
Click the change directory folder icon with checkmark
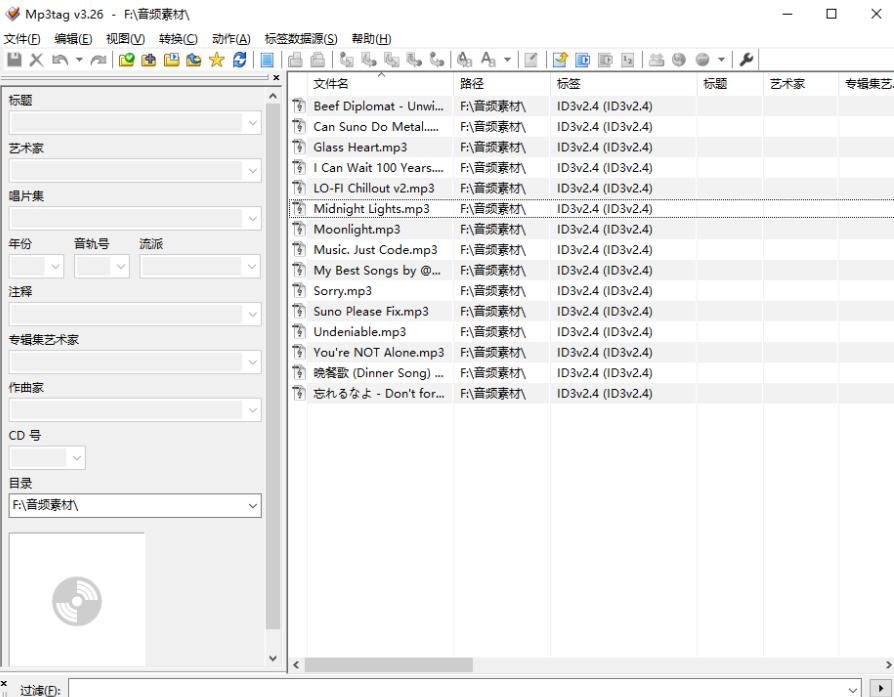click(127, 59)
